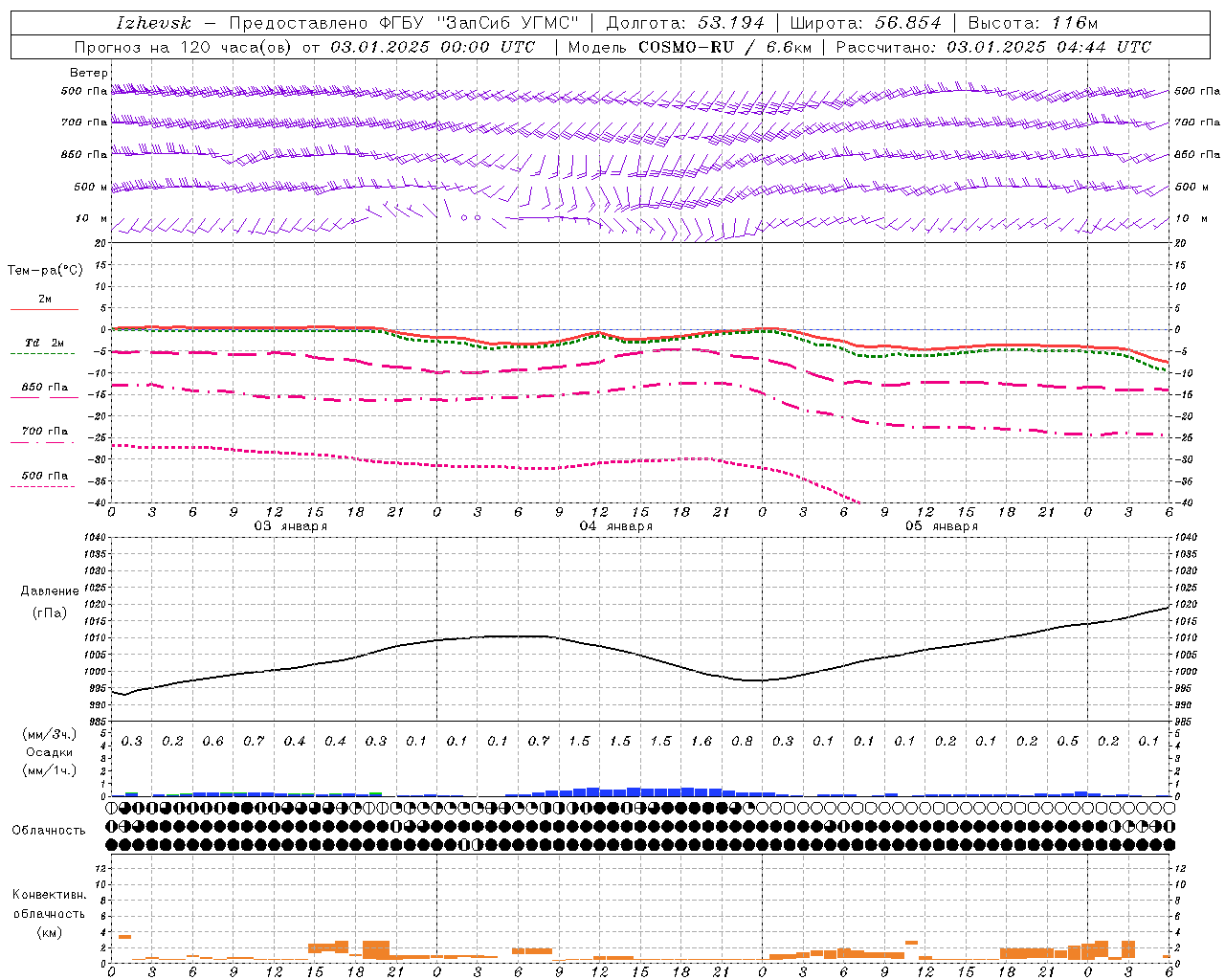Click the (мм/3ч.) precipitation unit label

(49, 734)
